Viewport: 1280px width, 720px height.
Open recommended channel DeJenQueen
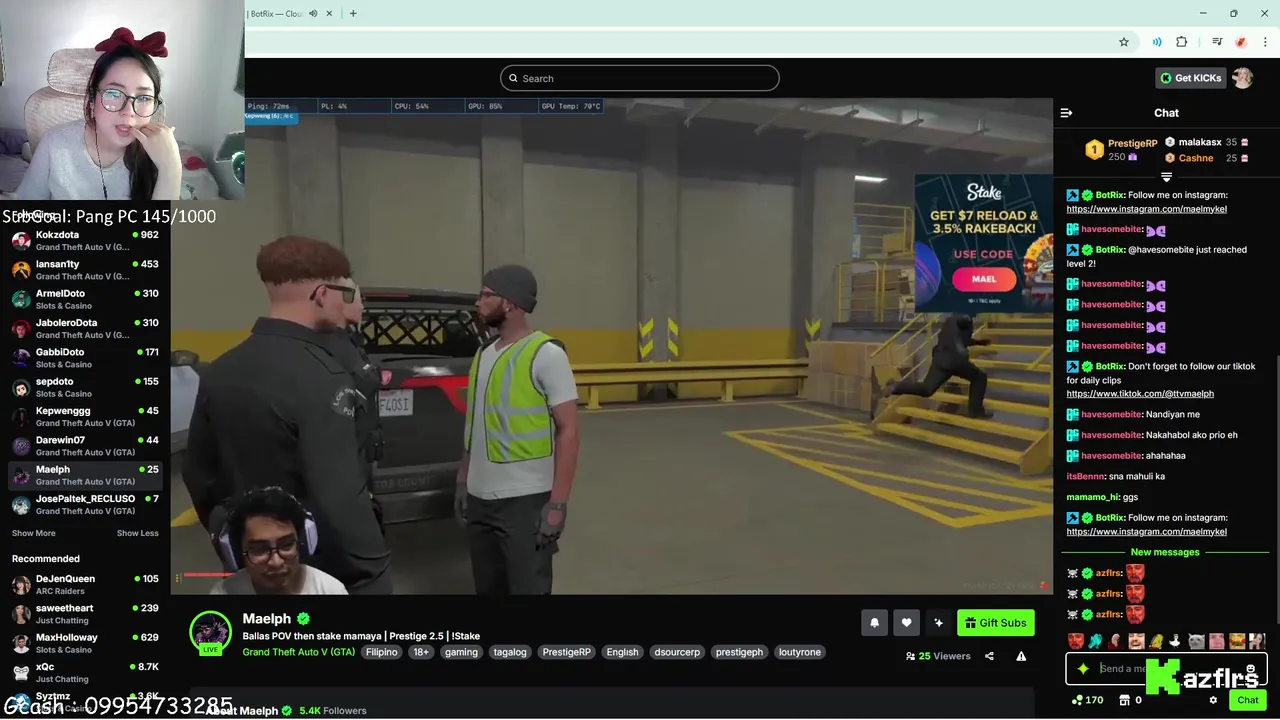click(x=85, y=584)
